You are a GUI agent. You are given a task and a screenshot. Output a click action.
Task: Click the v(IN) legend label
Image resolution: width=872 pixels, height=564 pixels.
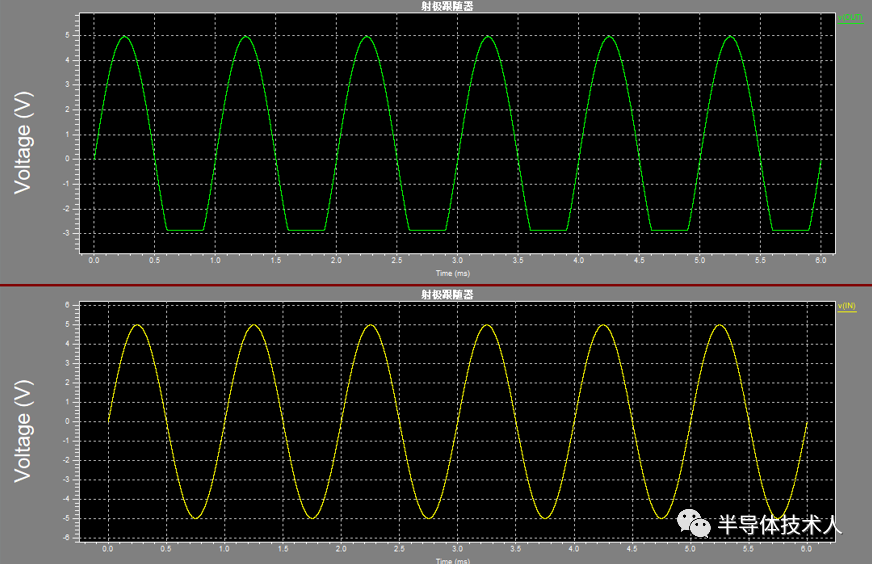tap(846, 306)
